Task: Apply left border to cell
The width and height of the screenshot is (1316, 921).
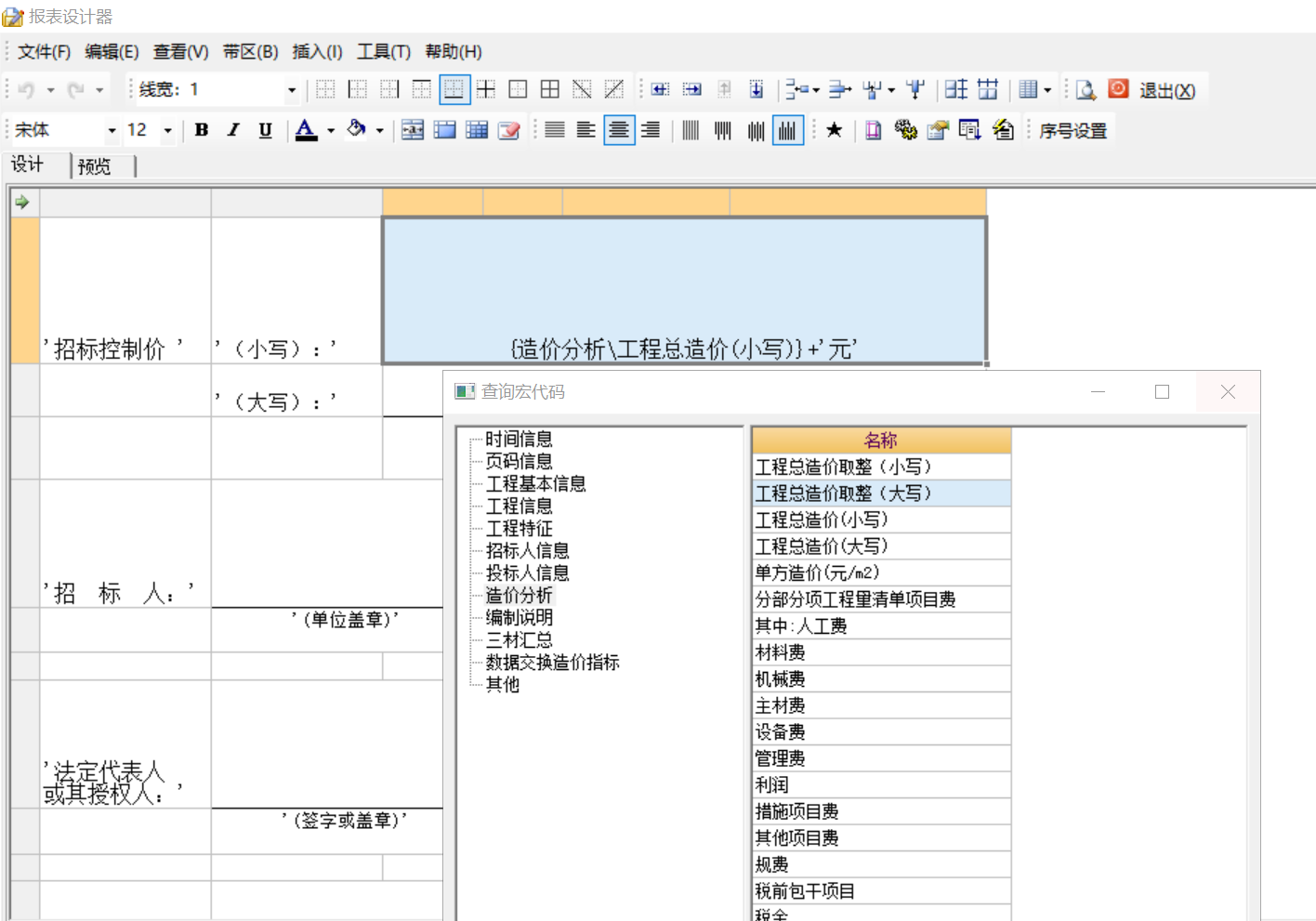Action: coord(358,90)
